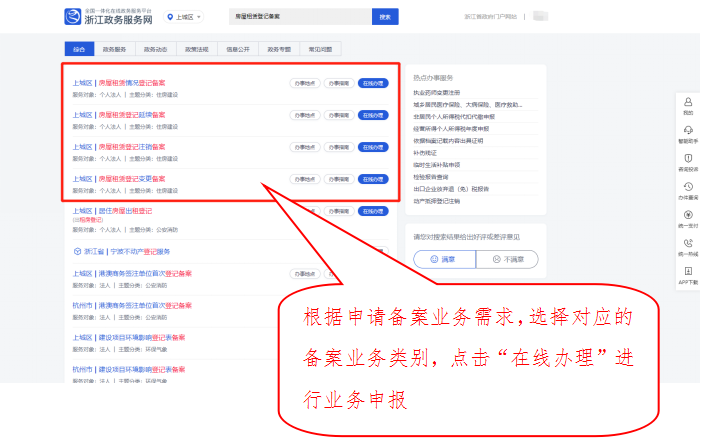Select the 综合 tab

(79, 49)
